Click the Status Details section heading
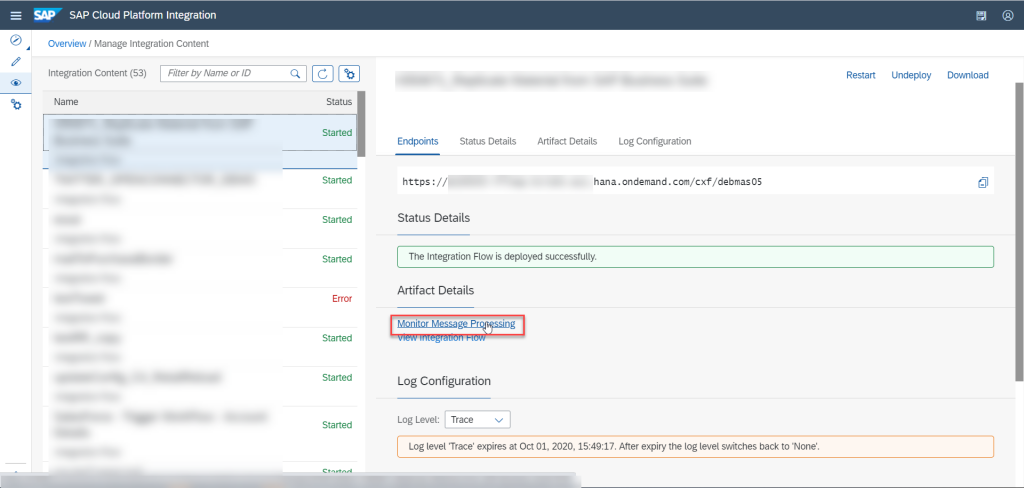Viewport: 1024px width, 488px height. 433,218
